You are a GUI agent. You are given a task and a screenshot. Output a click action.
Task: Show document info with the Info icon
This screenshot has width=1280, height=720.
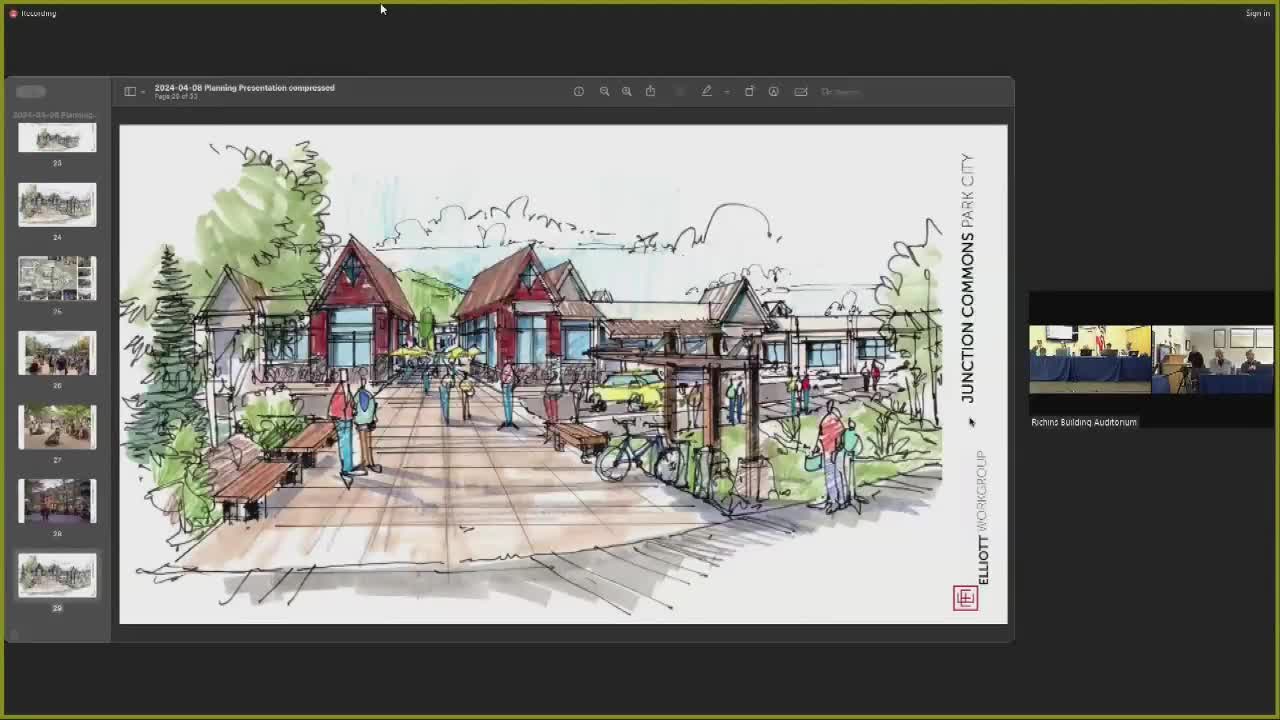coord(579,91)
